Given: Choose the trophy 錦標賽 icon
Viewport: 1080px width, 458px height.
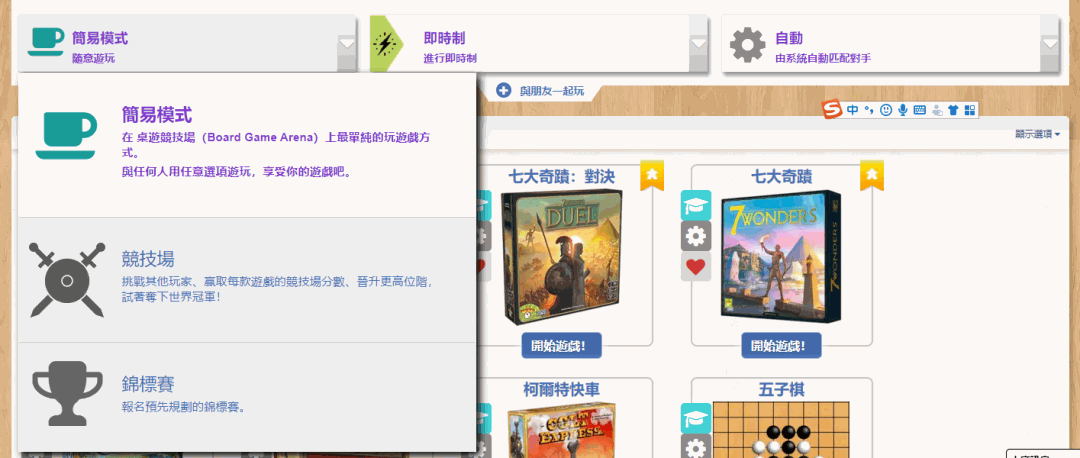Looking at the screenshot, I should (x=68, y=393).
